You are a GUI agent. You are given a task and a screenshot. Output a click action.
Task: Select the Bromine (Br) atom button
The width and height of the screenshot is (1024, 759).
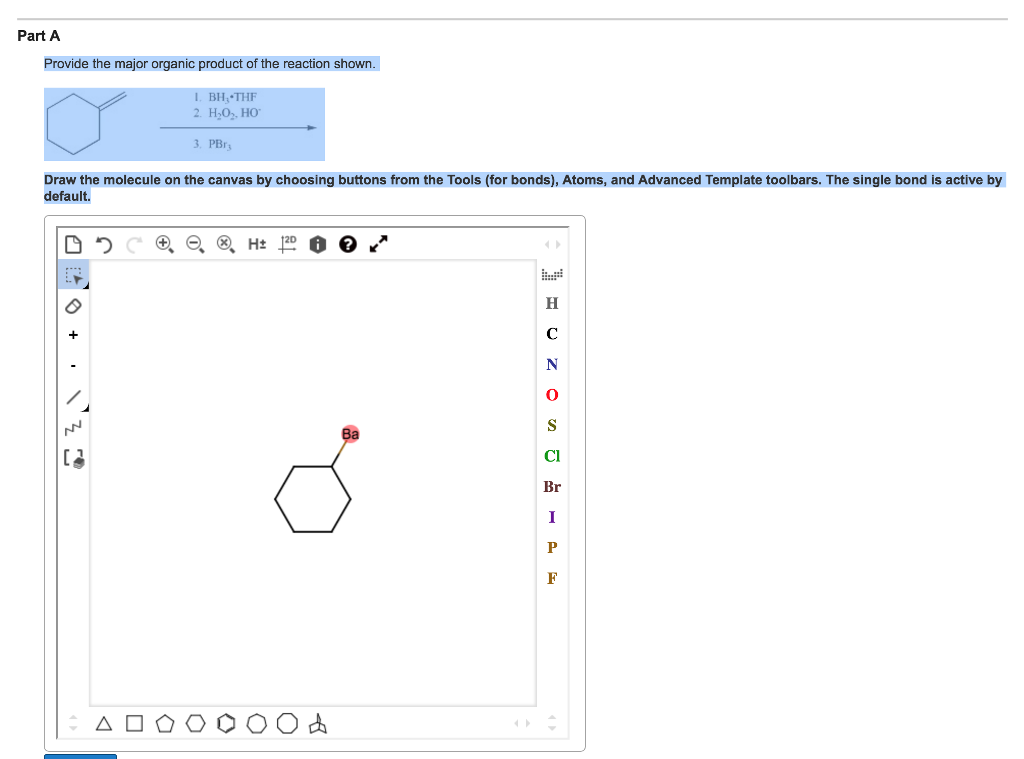(551, 487)
